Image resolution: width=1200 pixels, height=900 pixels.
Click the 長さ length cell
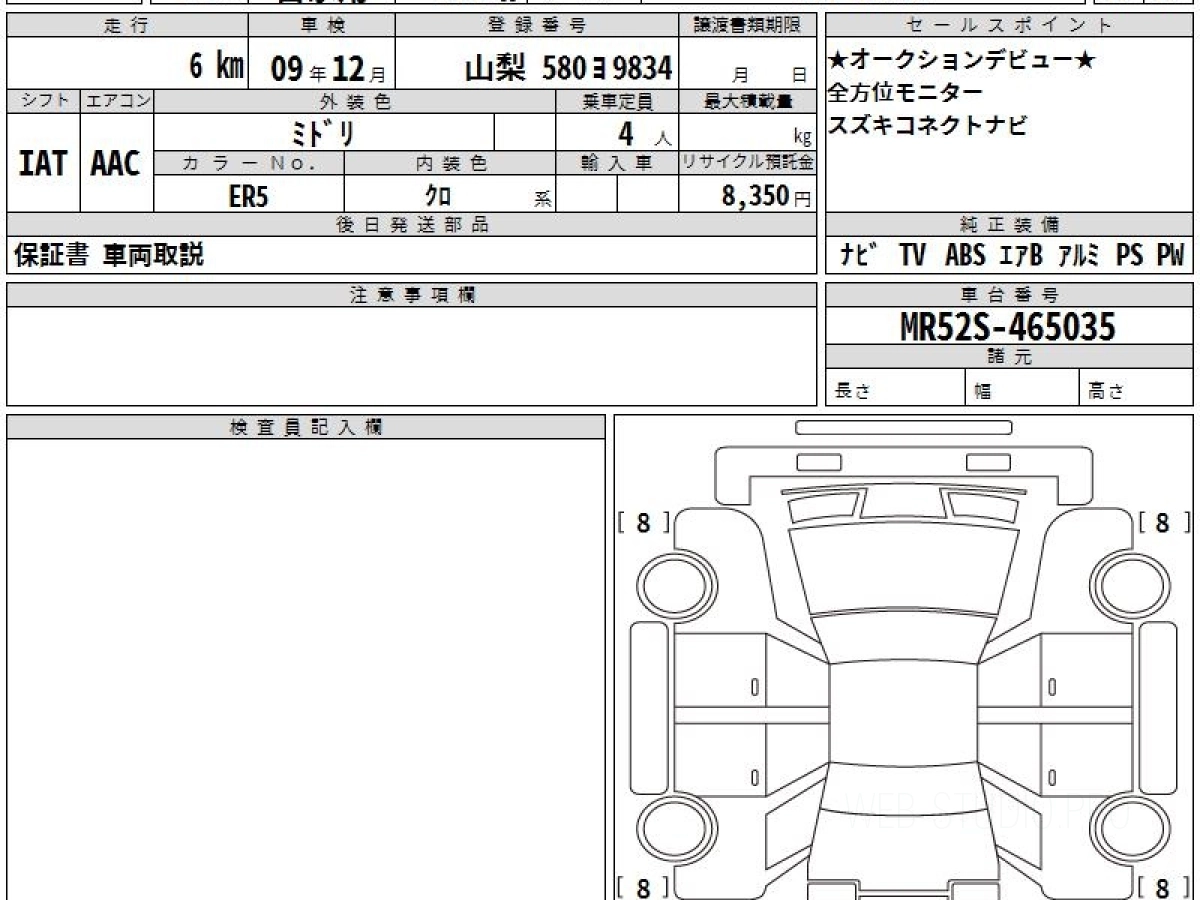coord(896,388)
